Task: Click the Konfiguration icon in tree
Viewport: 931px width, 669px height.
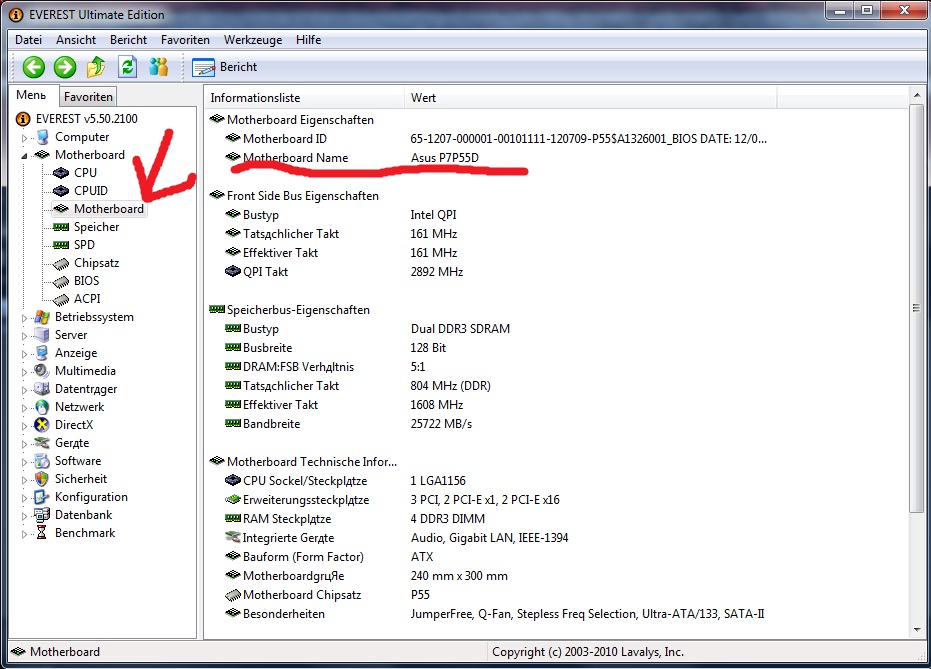Action: pyautogui.click(x=42, y=497)
